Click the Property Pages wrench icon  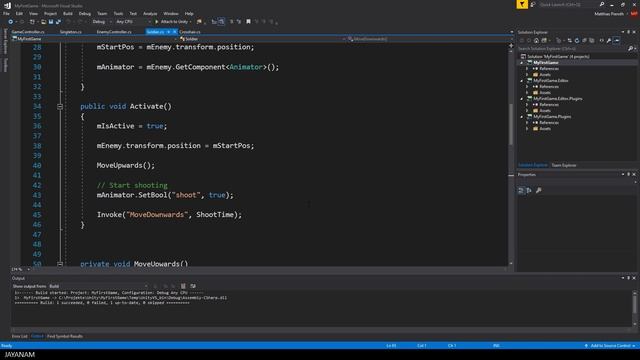click(539, 191)
